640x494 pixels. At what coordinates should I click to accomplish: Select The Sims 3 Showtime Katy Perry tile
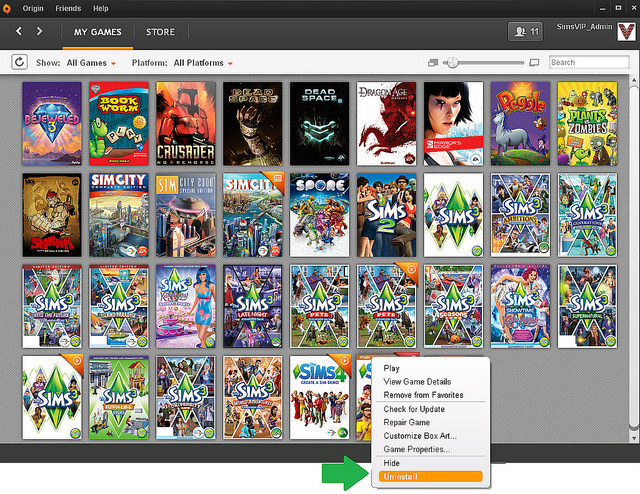tap(520, 307)
